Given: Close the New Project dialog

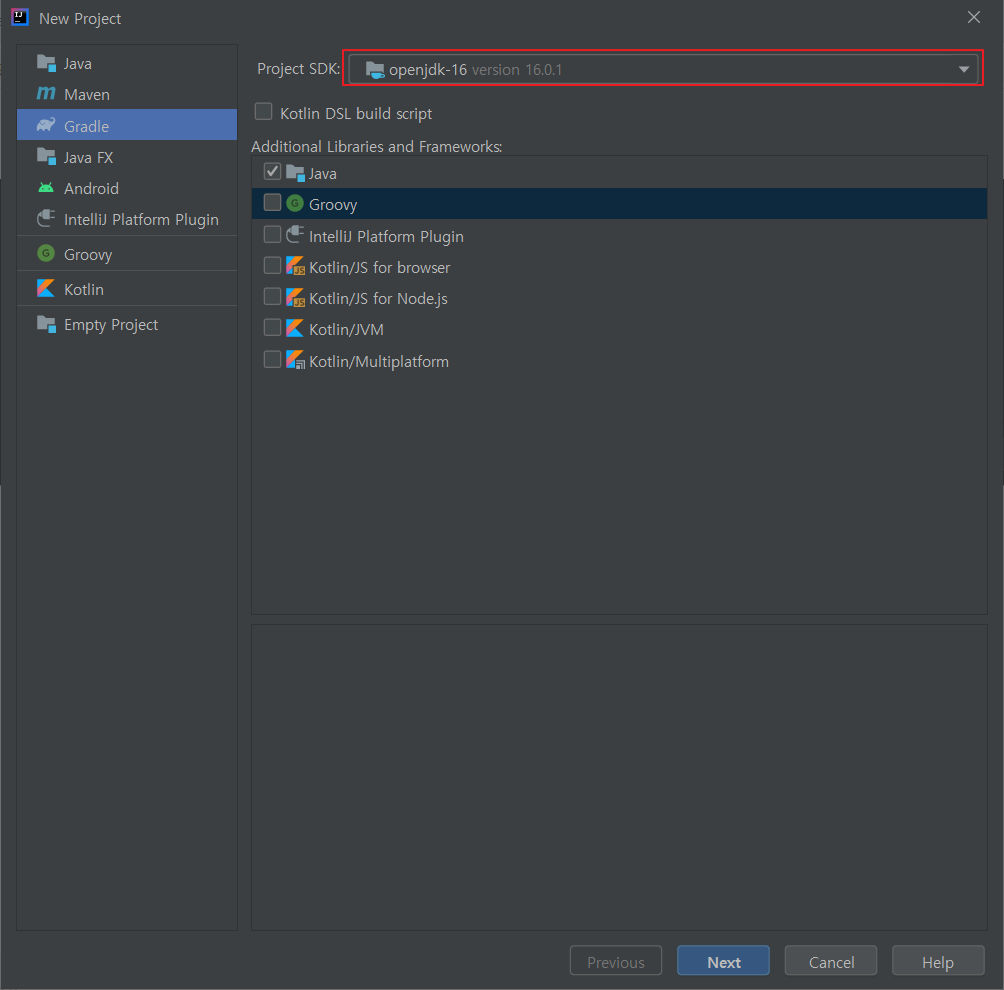Looking at the screenshot, I should (974, 17).
